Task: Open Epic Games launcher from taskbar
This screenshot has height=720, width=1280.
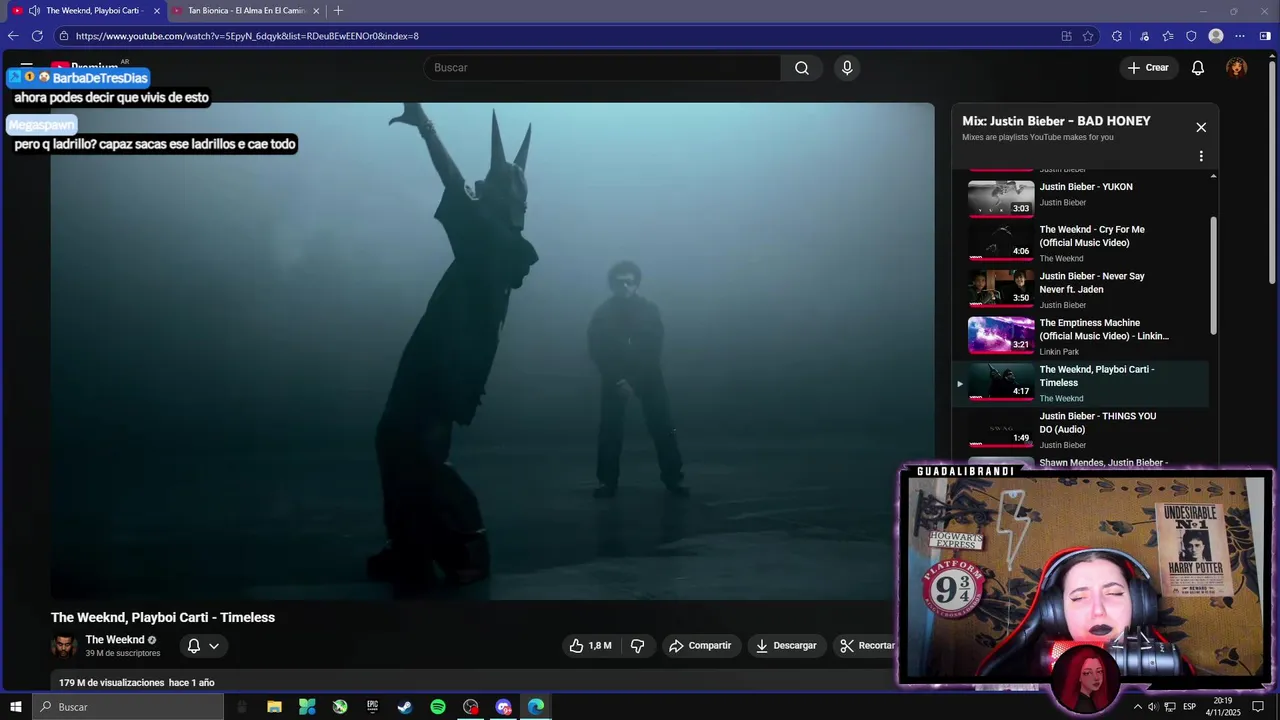Action: [373, 707]
